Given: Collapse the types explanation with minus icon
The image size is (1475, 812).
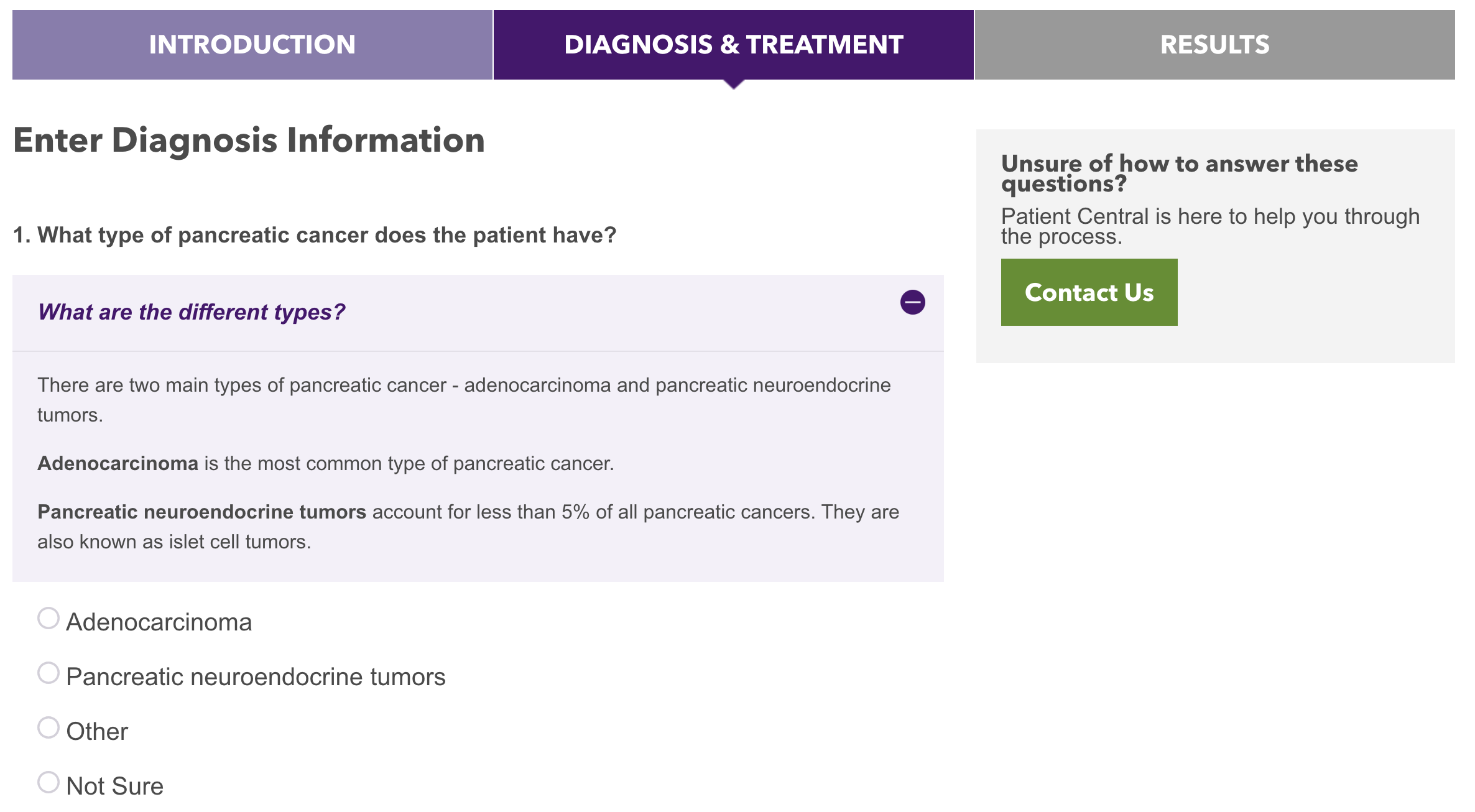Looking at the screenshot, I should [912, 302].
